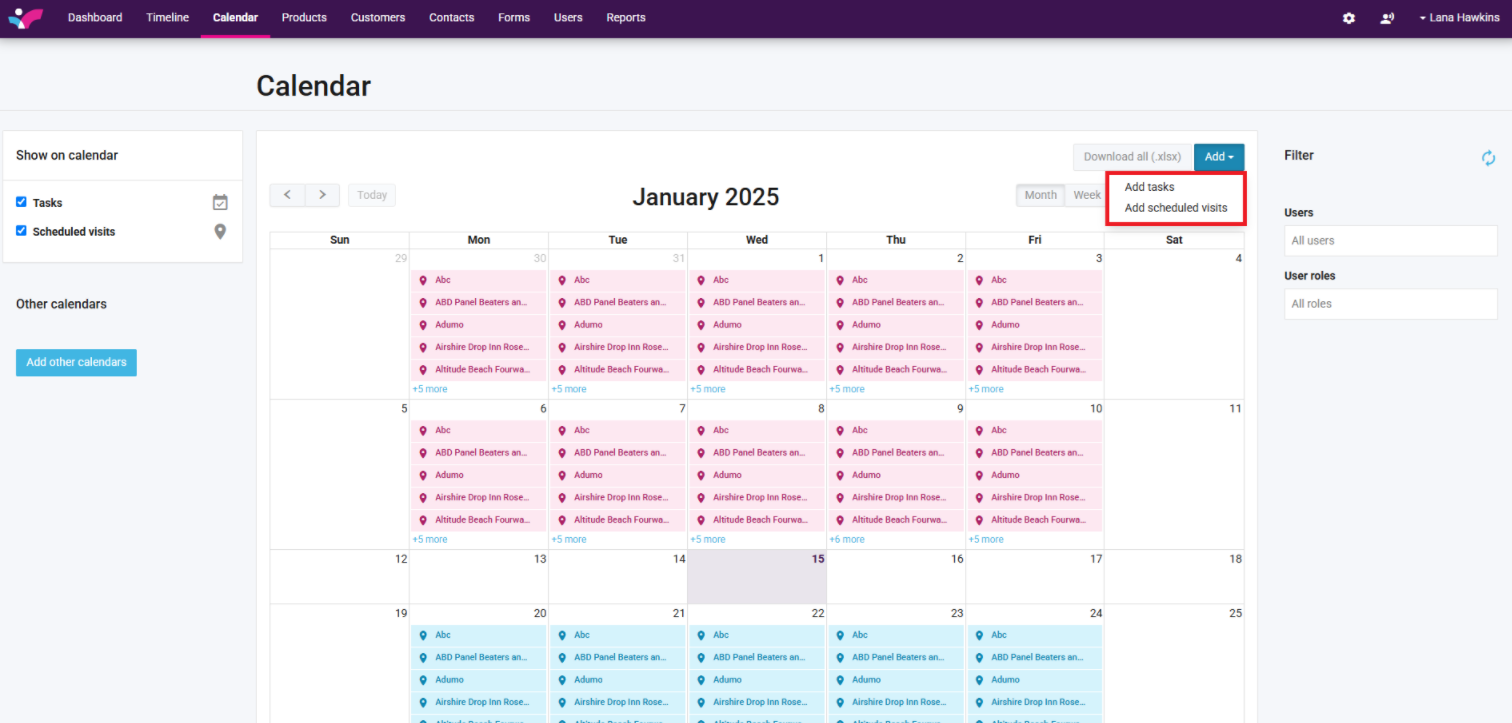
Task: Click the Scheduled visits map pin icon
Action: 220,232
